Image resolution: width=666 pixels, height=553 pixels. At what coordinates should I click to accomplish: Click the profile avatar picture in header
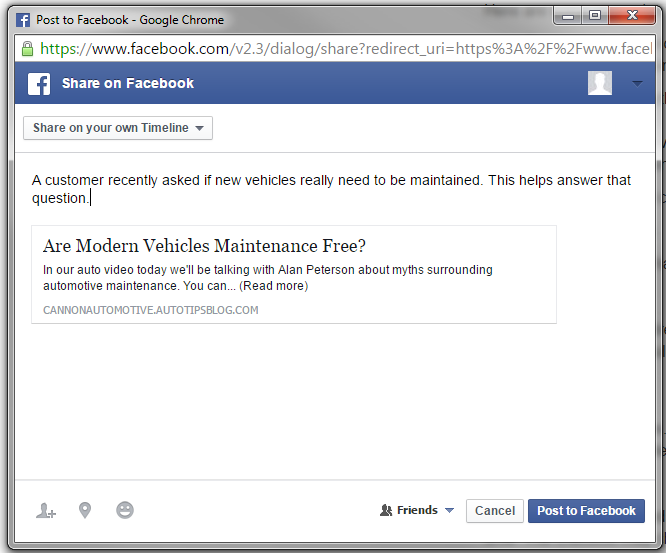(600, 83)
